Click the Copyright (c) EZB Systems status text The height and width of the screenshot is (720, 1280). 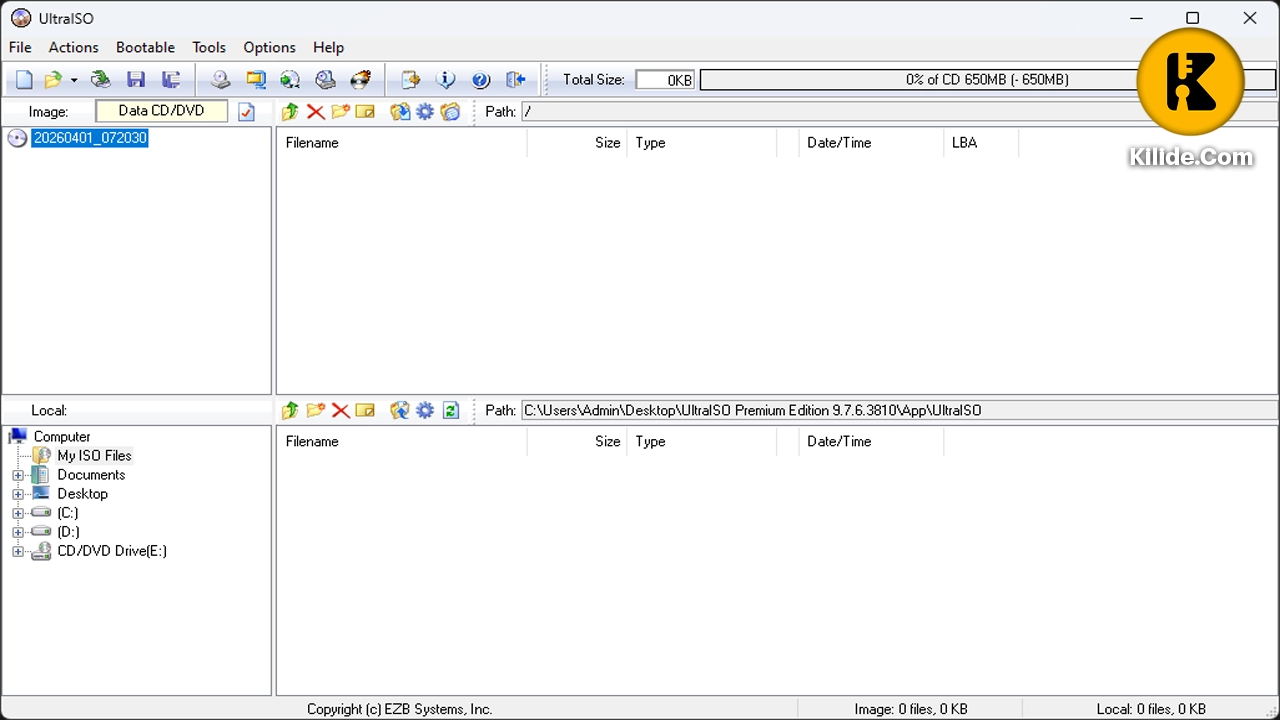(400, 709)
